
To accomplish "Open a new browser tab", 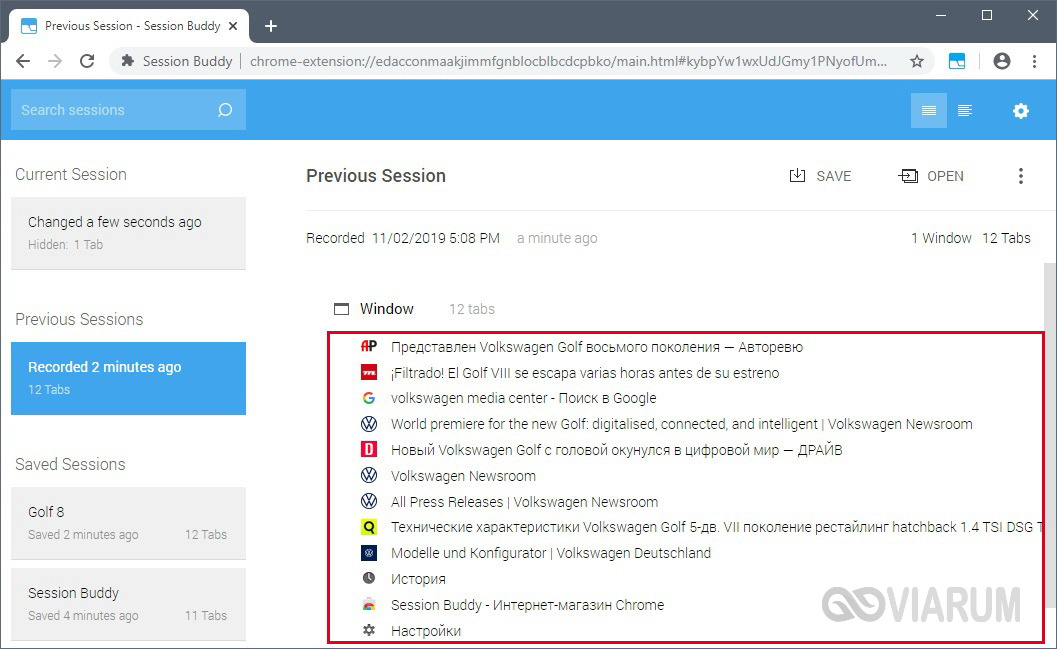I will (271, 26).
